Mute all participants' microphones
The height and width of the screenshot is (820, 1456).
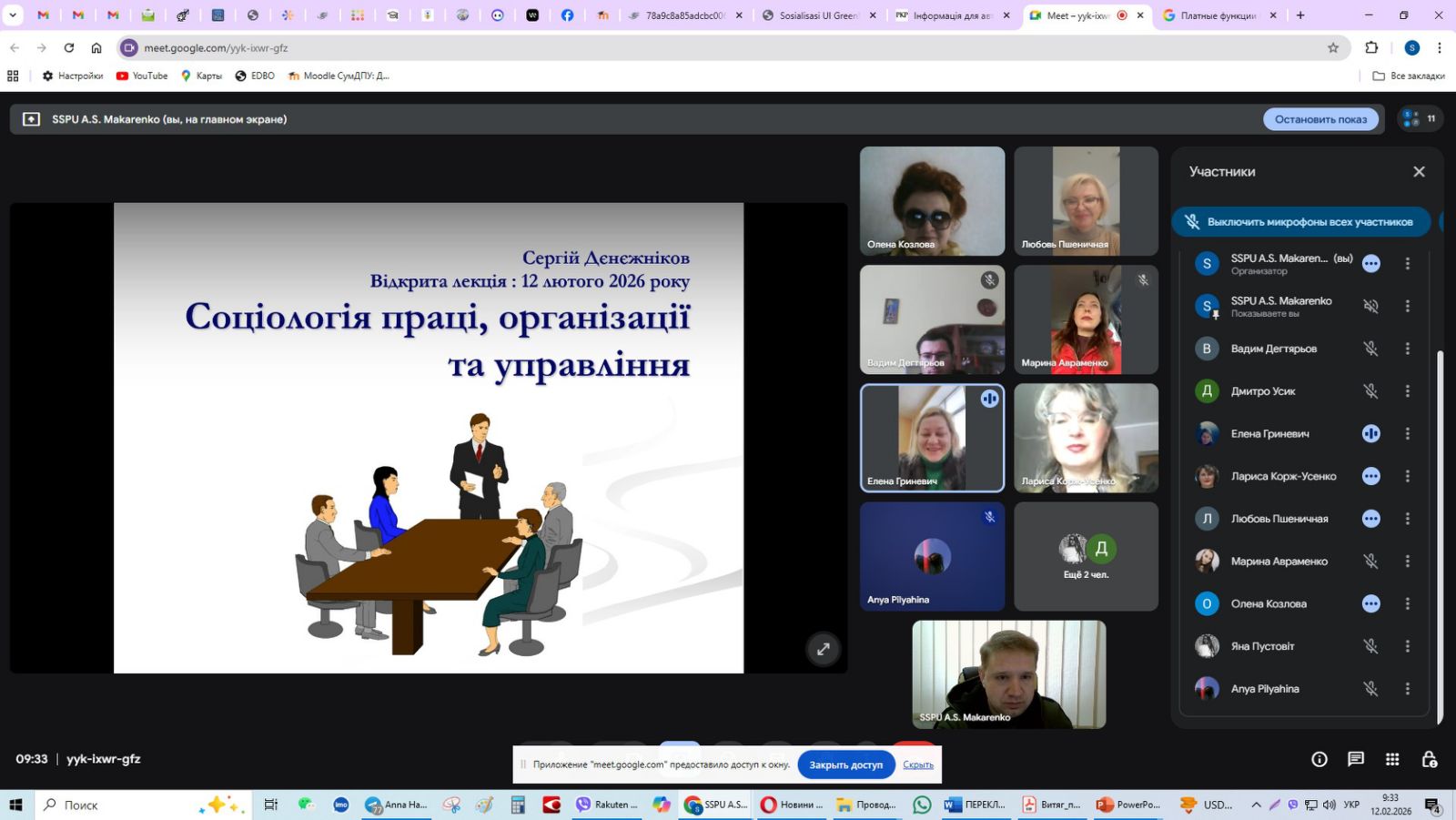pyautogui.click(x=1300, y=222)
